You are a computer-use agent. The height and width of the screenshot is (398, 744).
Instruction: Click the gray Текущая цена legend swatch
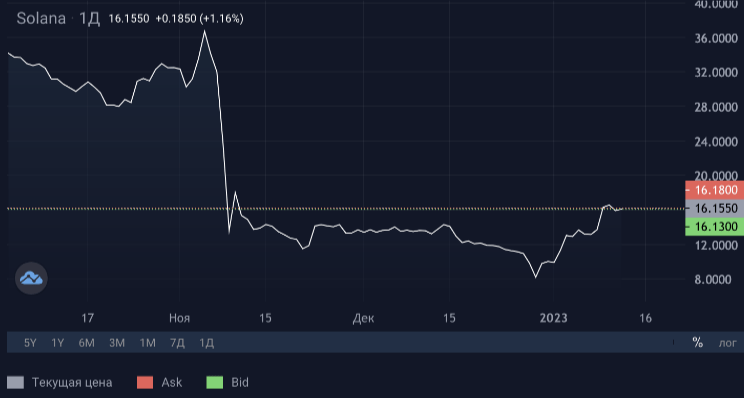click(x=15, y=382)
